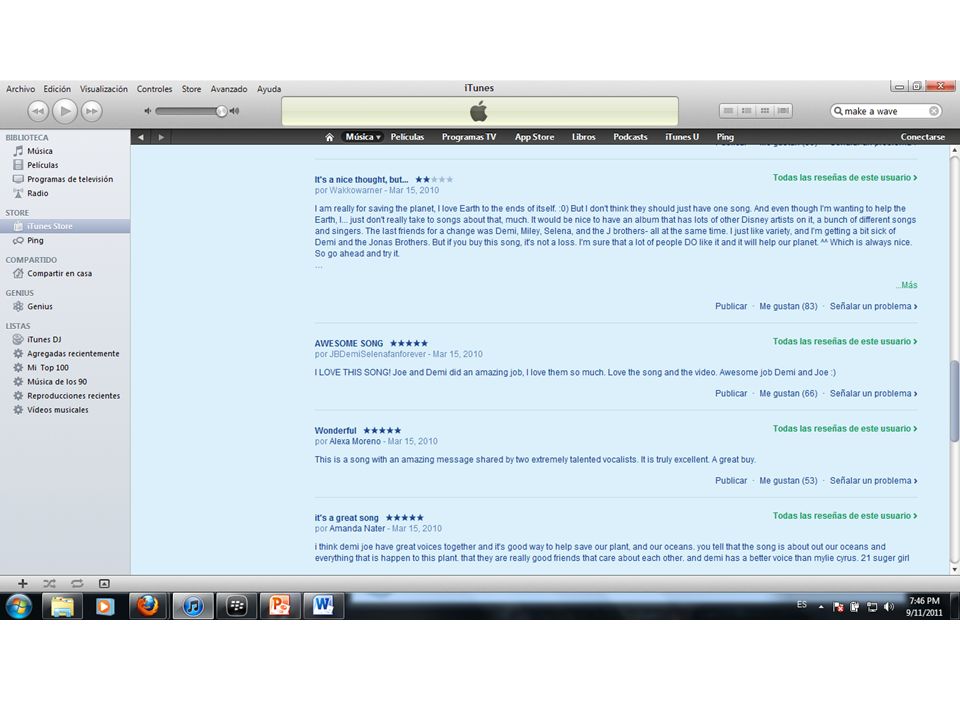The height and width of the screenshot is (720, 960).
Task: Clear the search field text
Action: click(x=934, y=111)
